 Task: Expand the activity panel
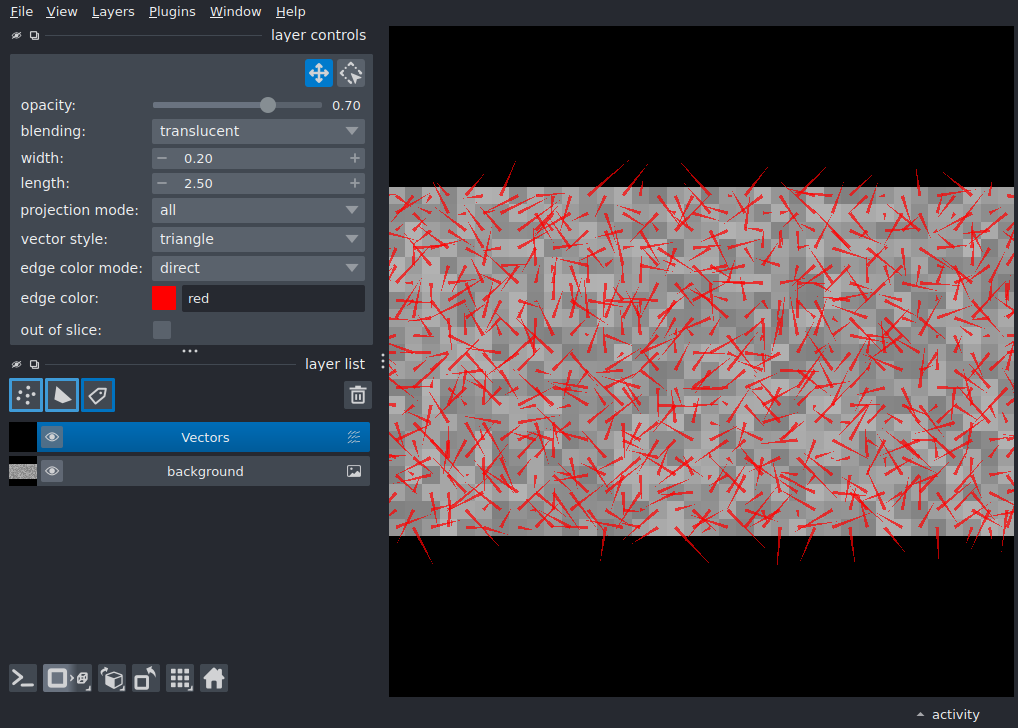point(948,714)
